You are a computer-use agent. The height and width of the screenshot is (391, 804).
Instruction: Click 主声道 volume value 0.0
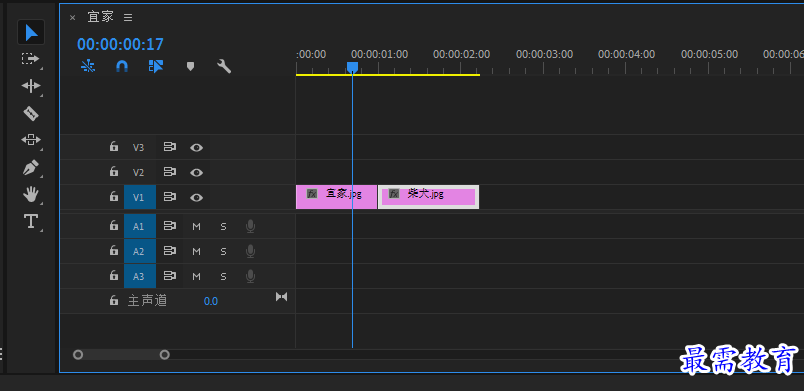(x=211, y=301)
